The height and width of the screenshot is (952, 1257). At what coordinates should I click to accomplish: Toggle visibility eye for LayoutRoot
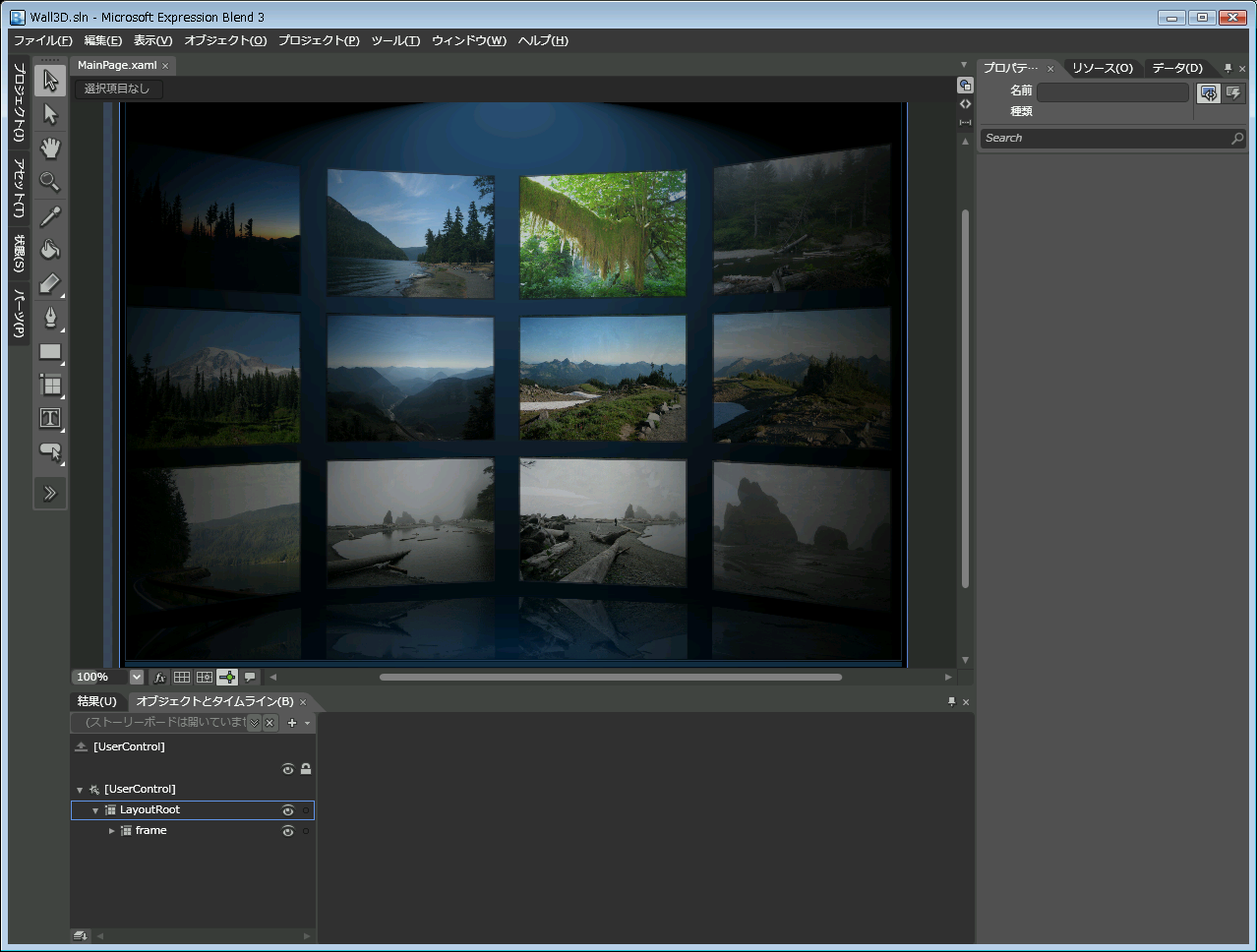(288, 810)
